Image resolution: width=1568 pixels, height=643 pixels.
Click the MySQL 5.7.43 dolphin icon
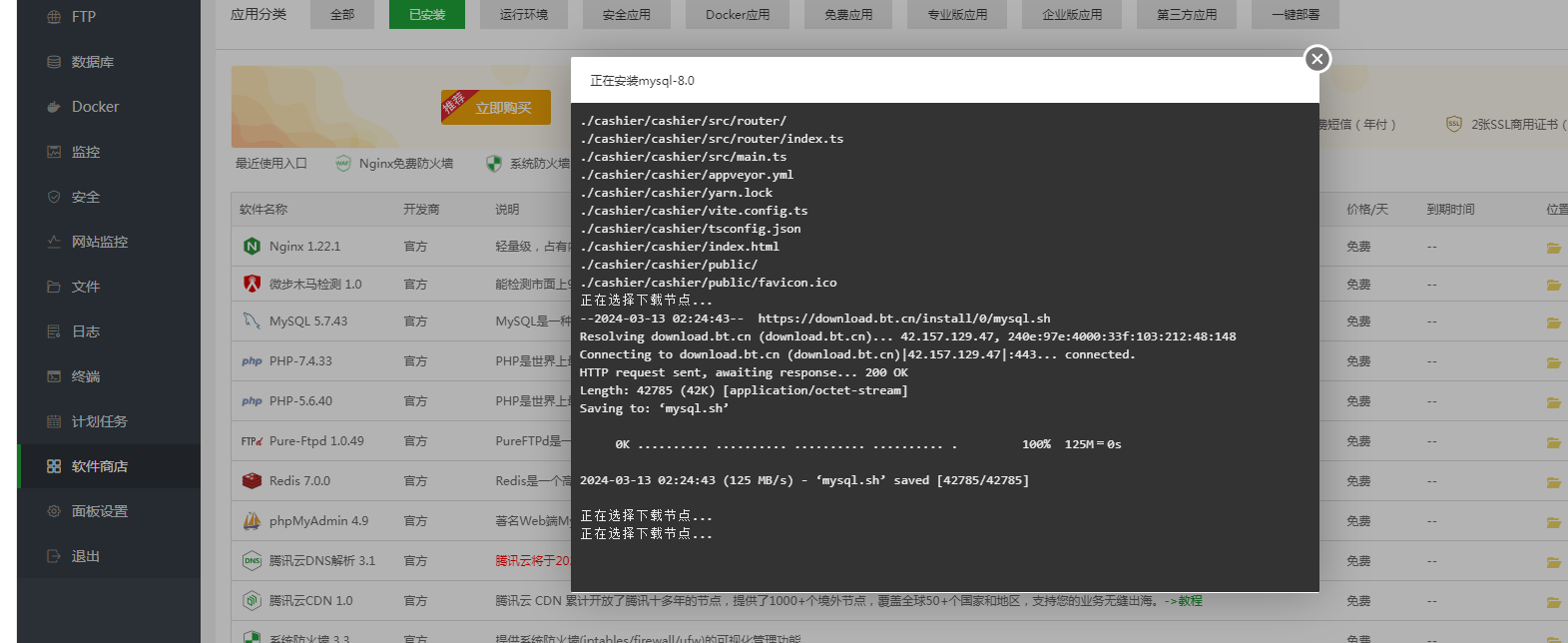click(252, 321)
